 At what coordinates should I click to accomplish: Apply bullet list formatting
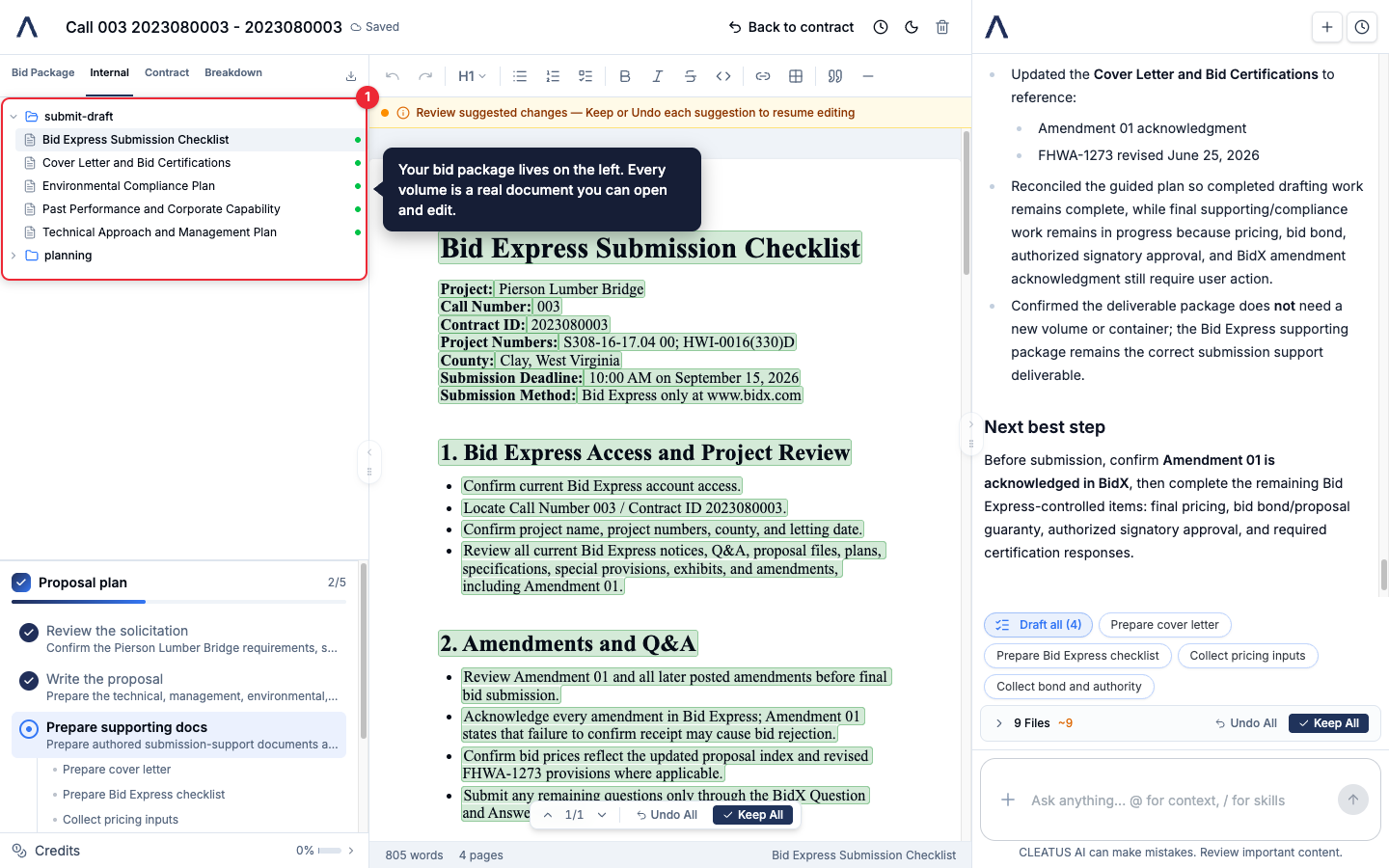pyautogui.click(x=520, y=76)
